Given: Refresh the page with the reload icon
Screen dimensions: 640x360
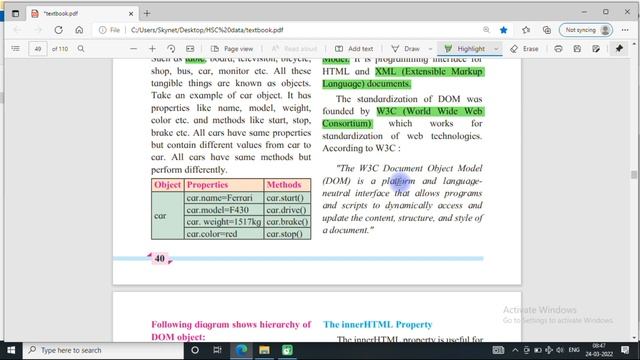Looking at the screenshot, I should tap(58, 30).
